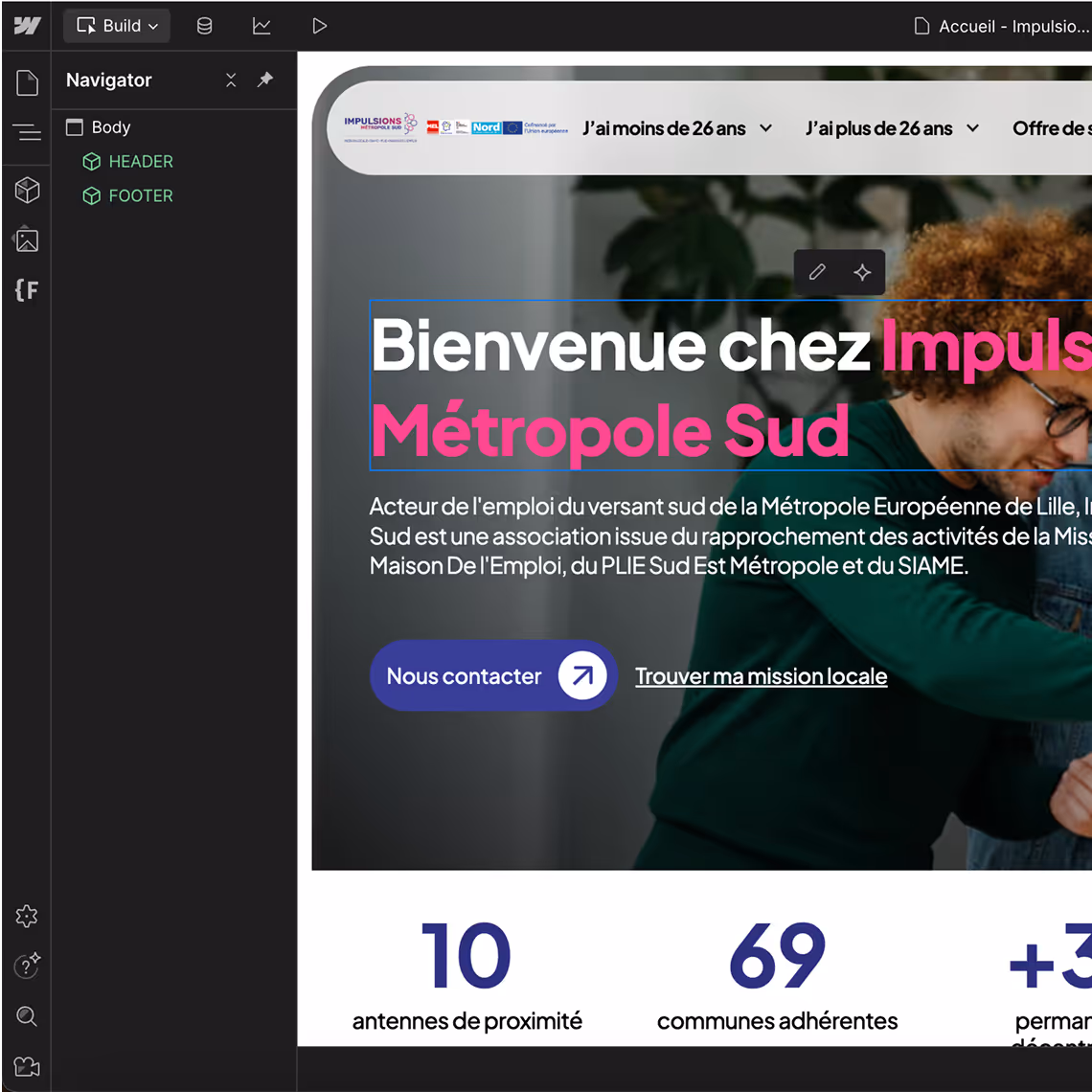The height and width of the screenshot is (1092, 1092).
Task: Click the HEADER component cube icon
Action: (x=92, y=162)
